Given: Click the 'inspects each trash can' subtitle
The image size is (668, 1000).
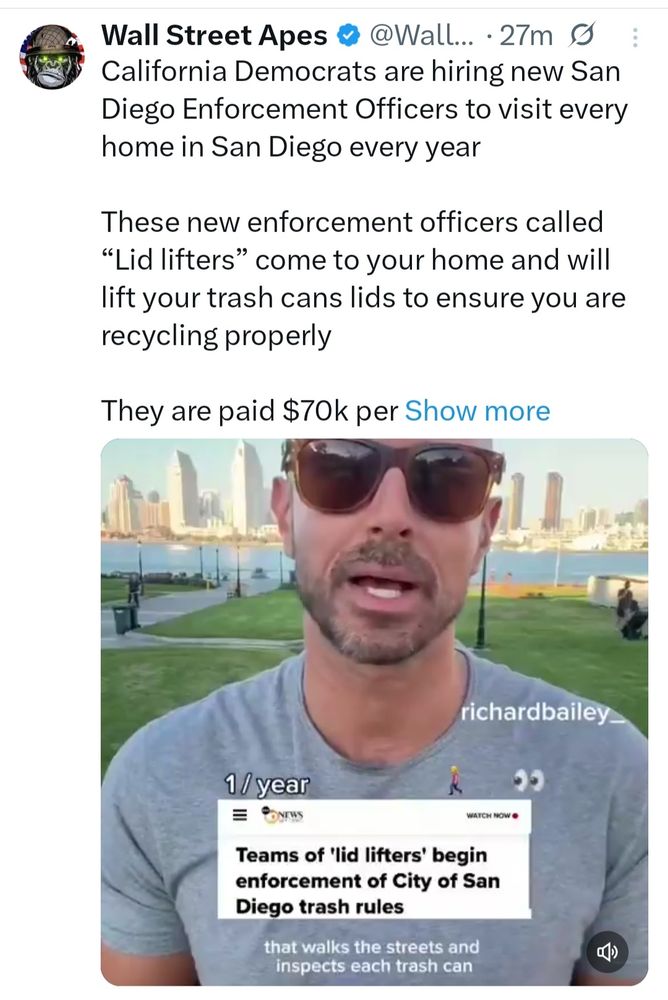Looking at the screenshot, I should [x=374, y=966].
